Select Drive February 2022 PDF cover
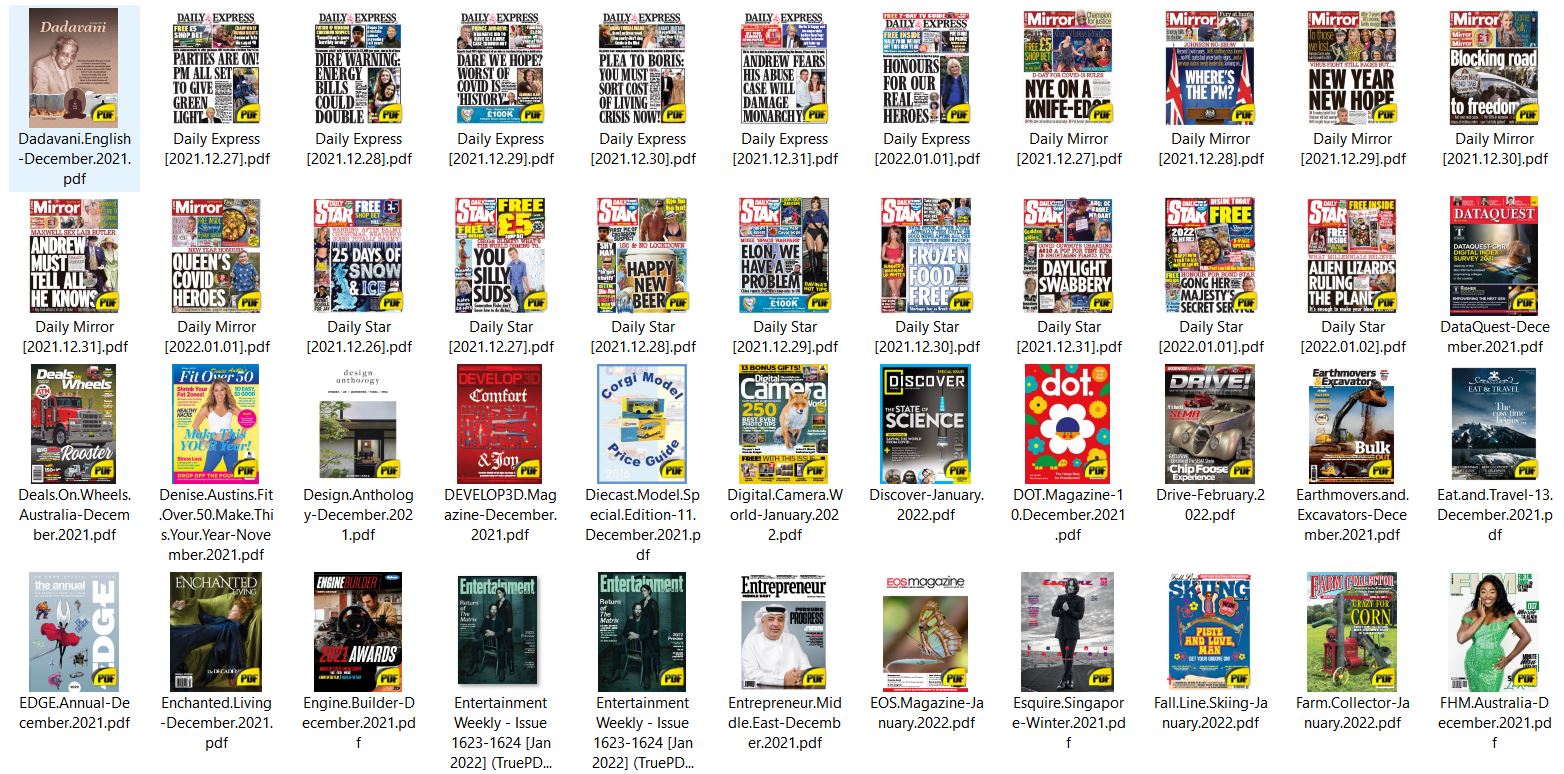Screen dimensions: 1564x774 [x=1210, y=424]
